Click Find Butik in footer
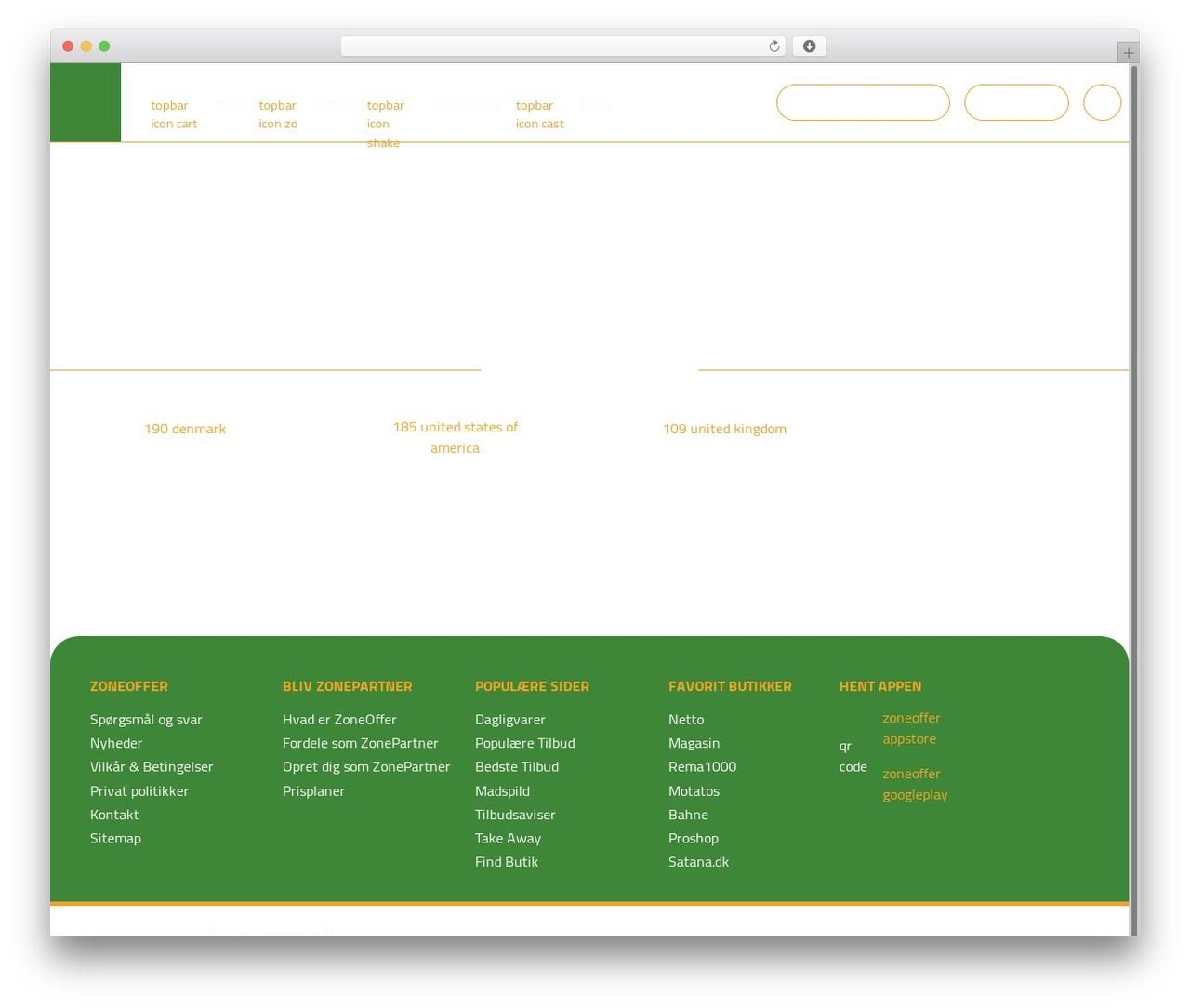Screen dimensions: 1190x1008 click(507, 861)
